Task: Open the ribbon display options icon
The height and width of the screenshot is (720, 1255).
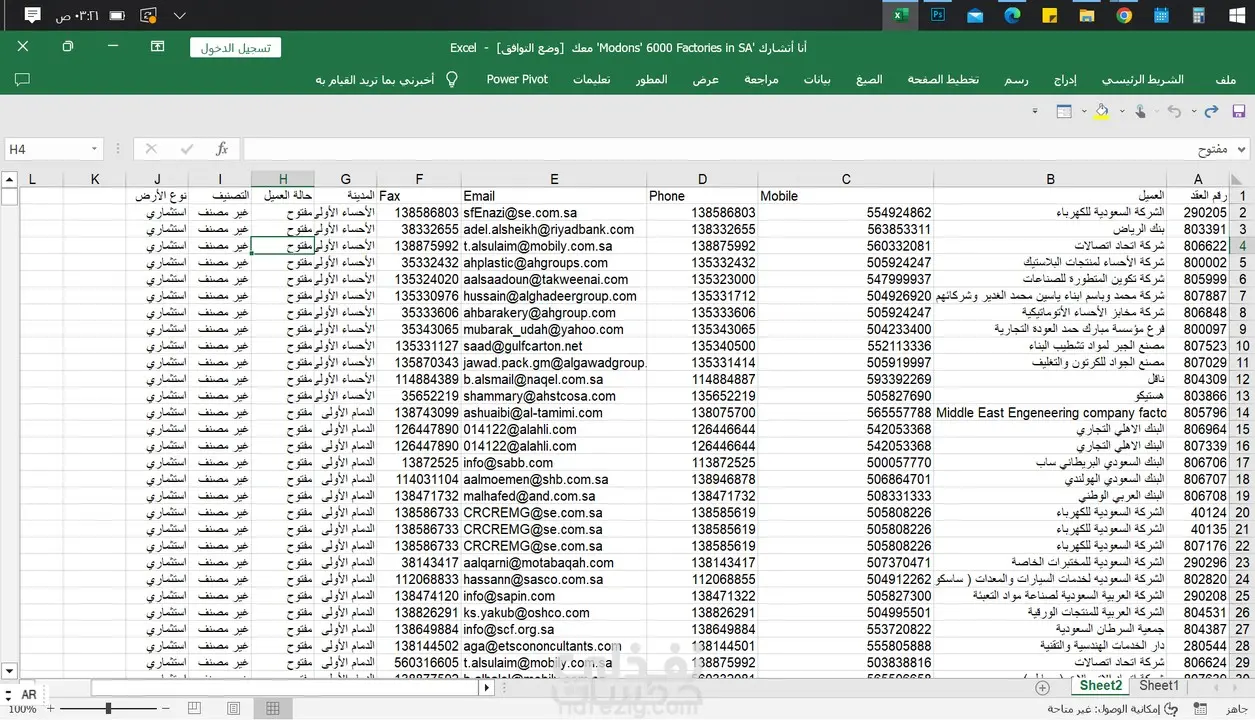Action: coord(158,46)
